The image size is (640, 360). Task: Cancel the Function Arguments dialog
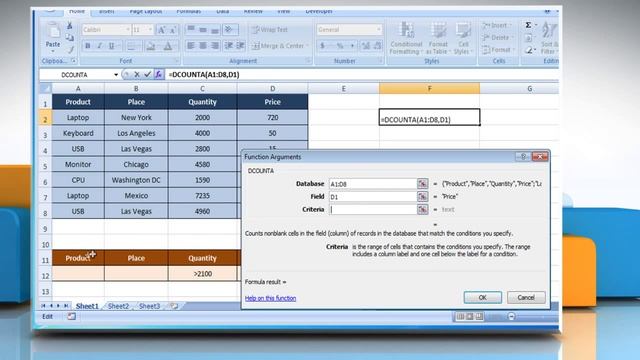click(526, 298)
